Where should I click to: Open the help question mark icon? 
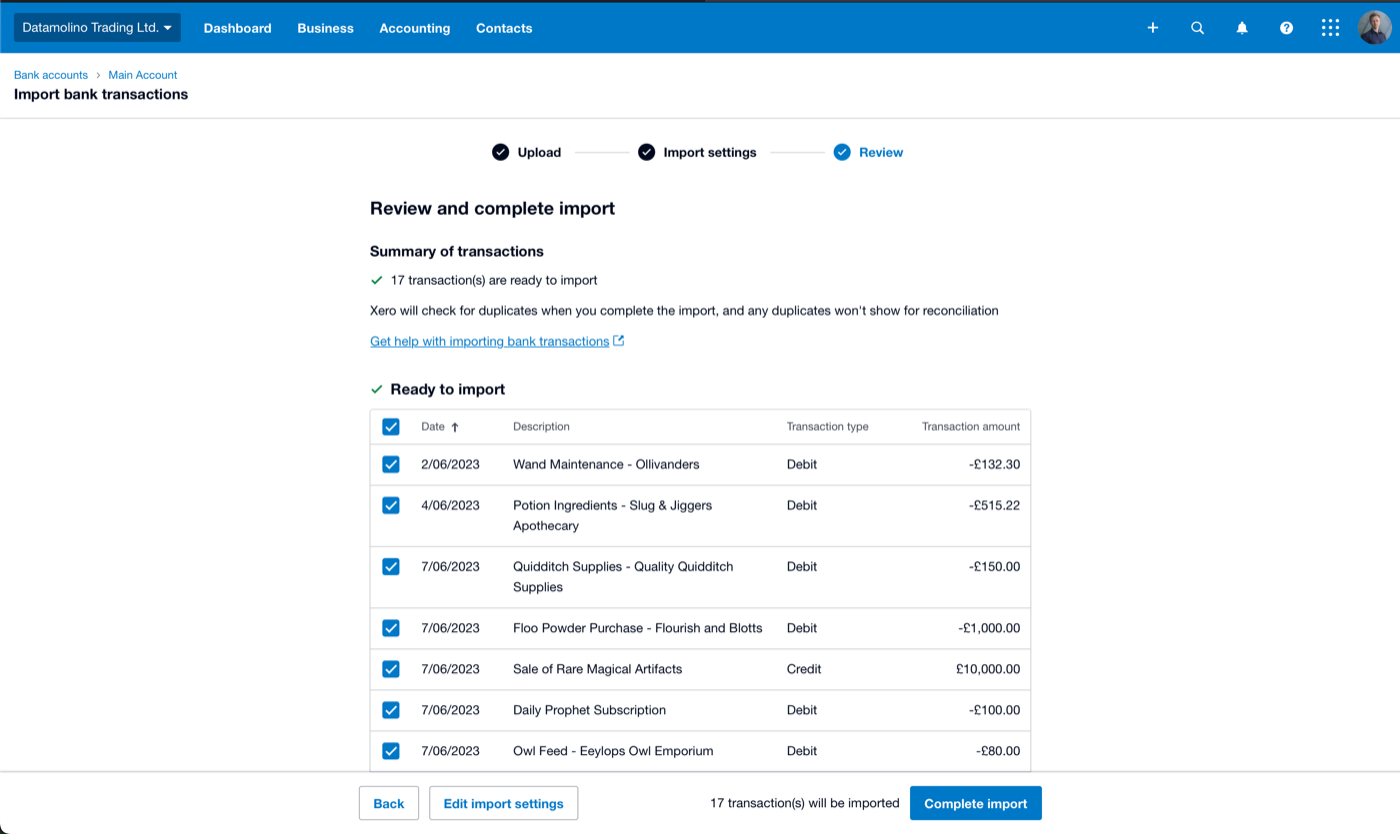[1286, 28]
